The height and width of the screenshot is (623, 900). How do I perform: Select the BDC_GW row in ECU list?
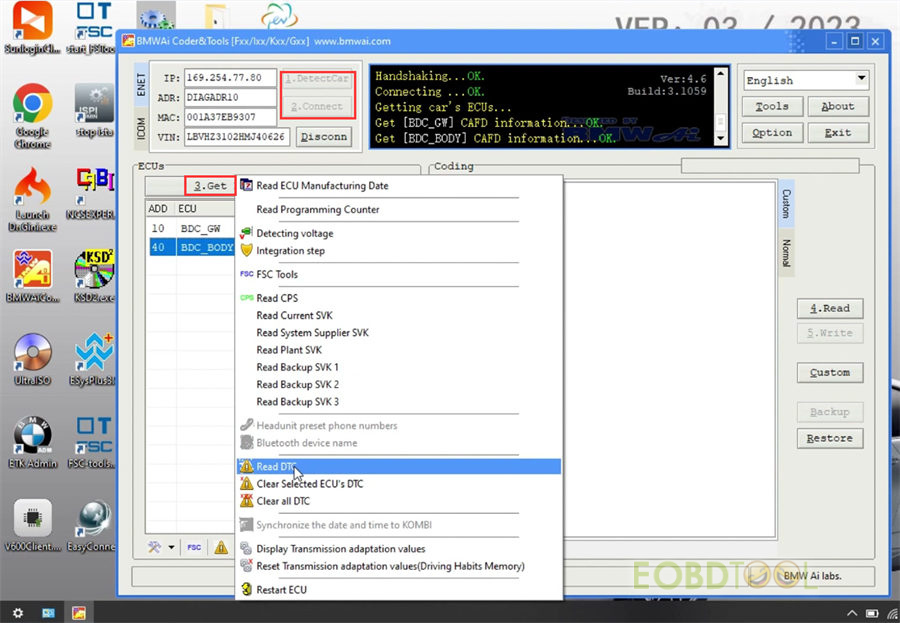click(x=191, y=229)
